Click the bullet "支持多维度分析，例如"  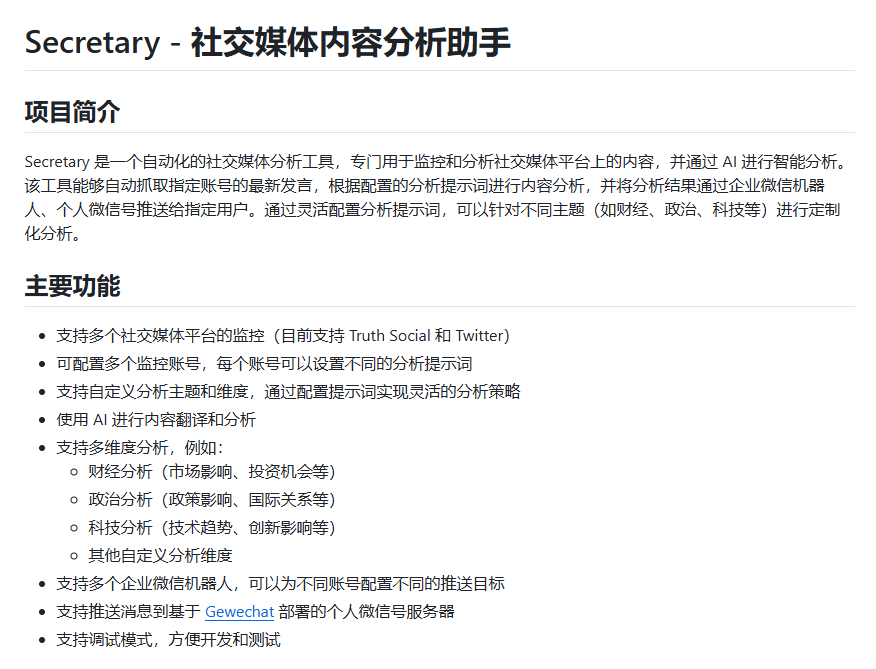click(140, 447)
